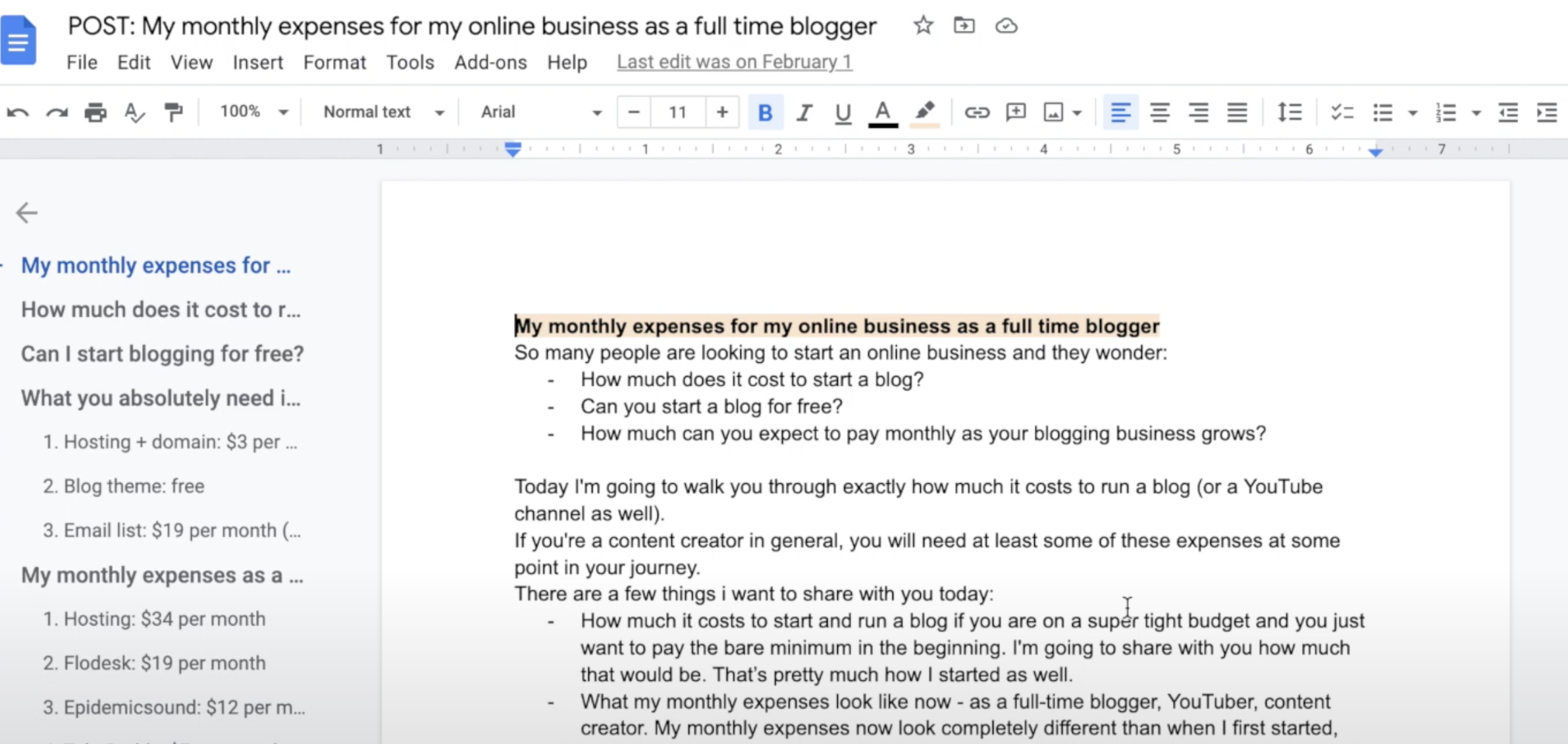This screenshot has height=744, width=1568.
Task: Close the document outline with back arrow
Action: click(x=27, y=213)
